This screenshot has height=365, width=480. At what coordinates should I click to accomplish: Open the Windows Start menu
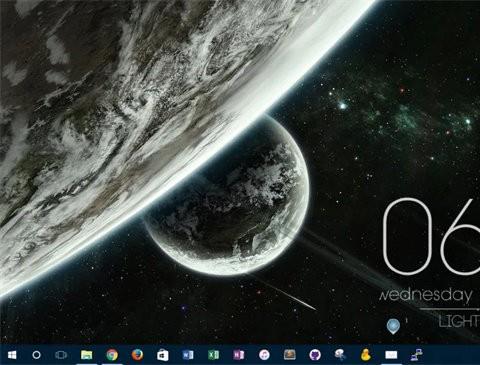(x=12, y=355)
